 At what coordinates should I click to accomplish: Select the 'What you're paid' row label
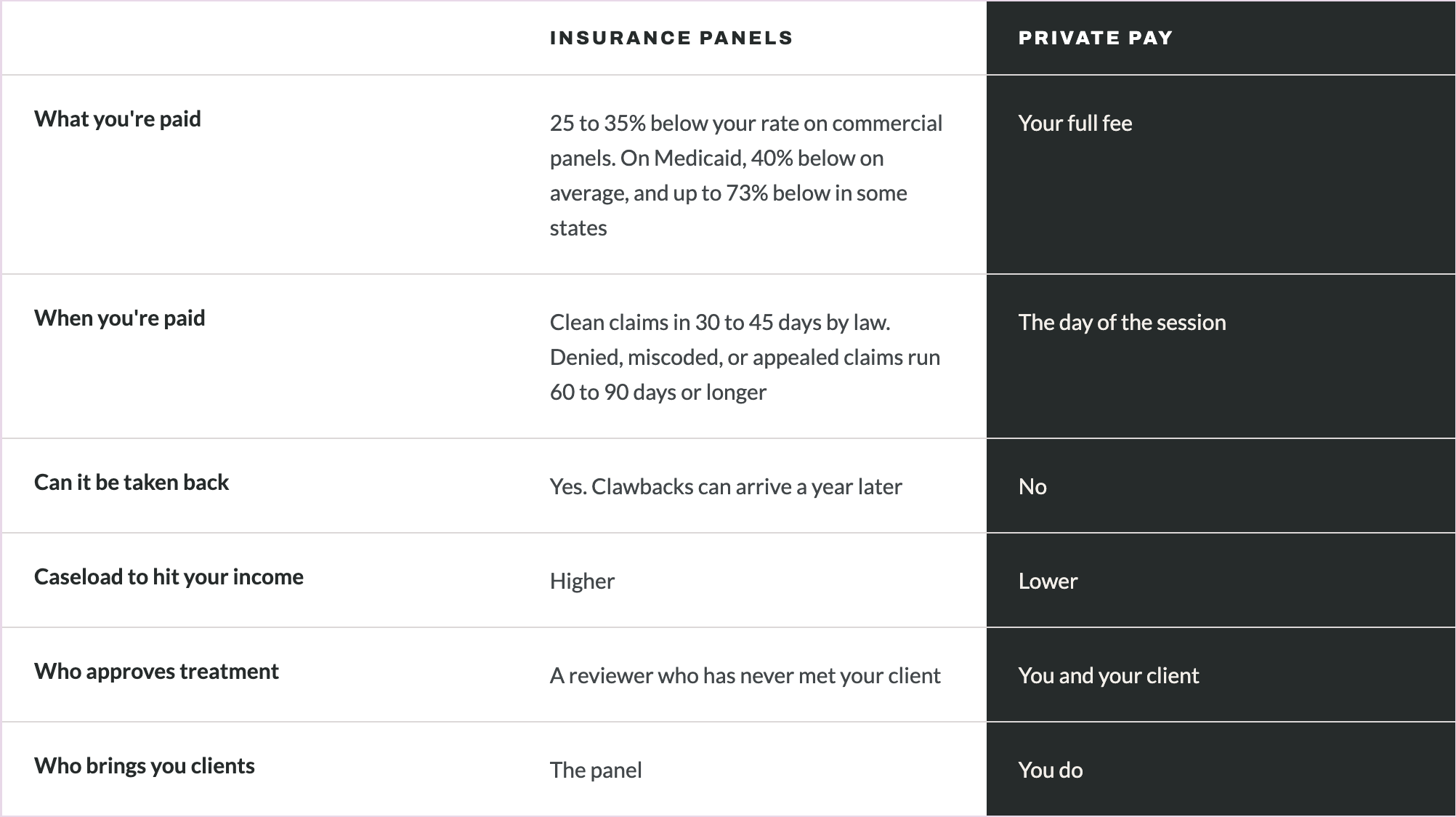(118, 118)
